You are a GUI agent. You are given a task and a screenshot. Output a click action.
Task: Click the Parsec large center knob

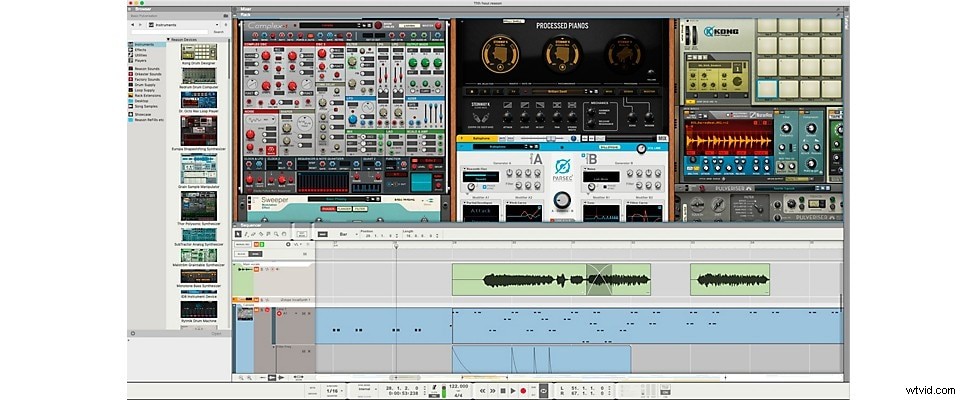click(x=562, y=200)
